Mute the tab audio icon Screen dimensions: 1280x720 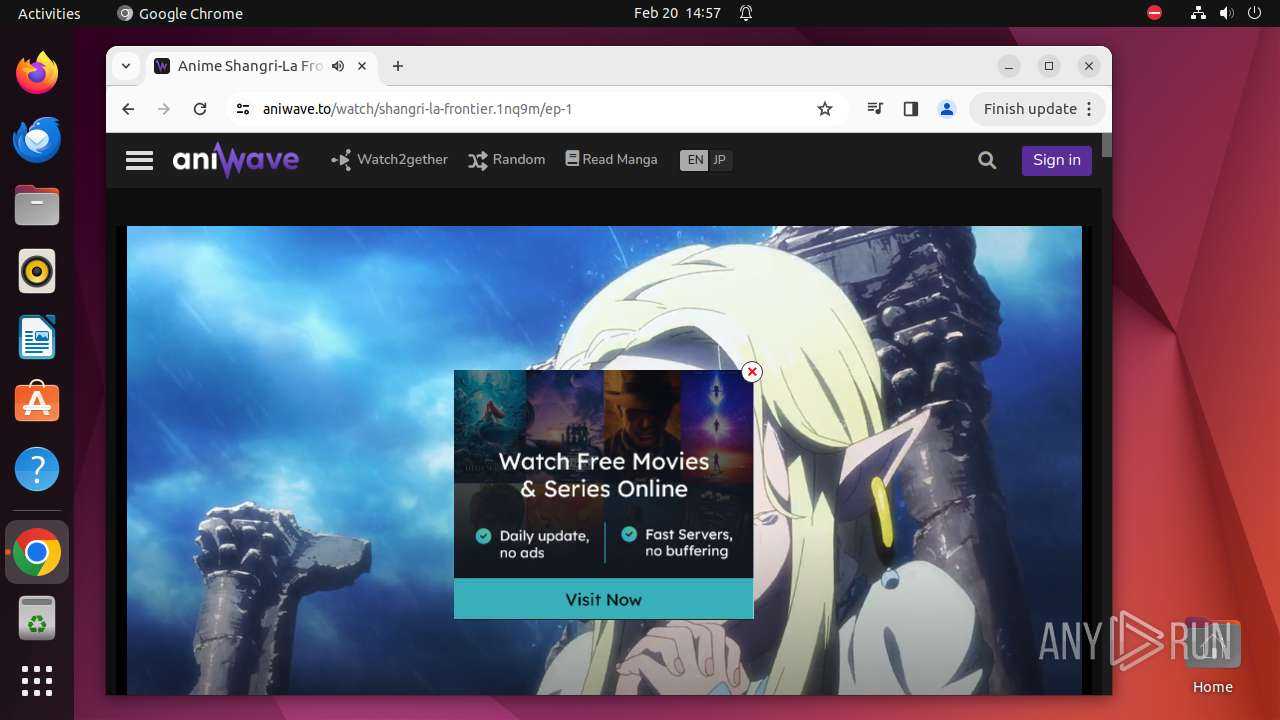tap(338, 66)
